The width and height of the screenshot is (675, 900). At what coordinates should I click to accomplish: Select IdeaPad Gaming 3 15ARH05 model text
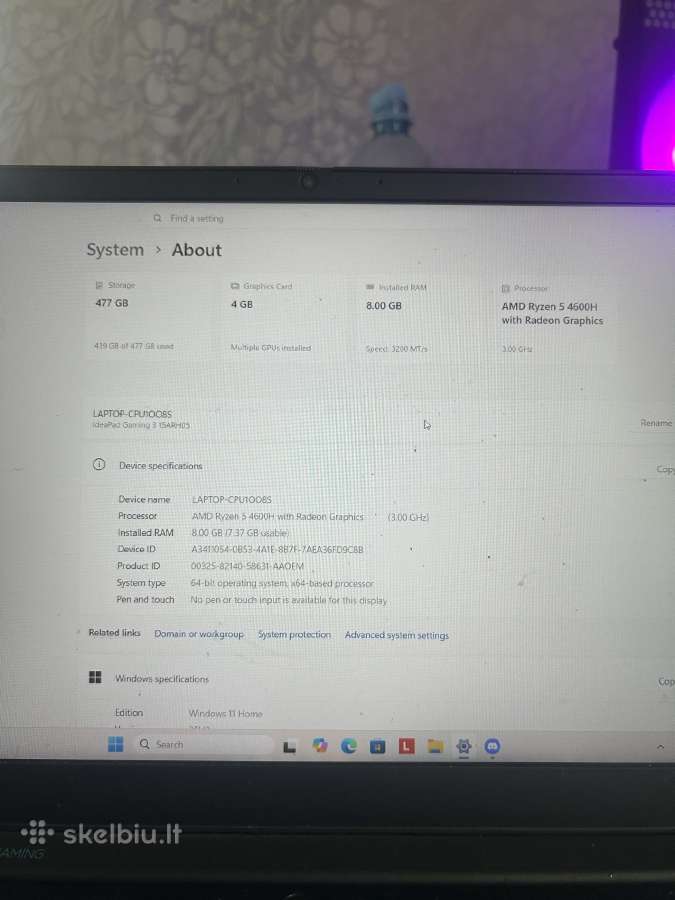tap(141, 425)
